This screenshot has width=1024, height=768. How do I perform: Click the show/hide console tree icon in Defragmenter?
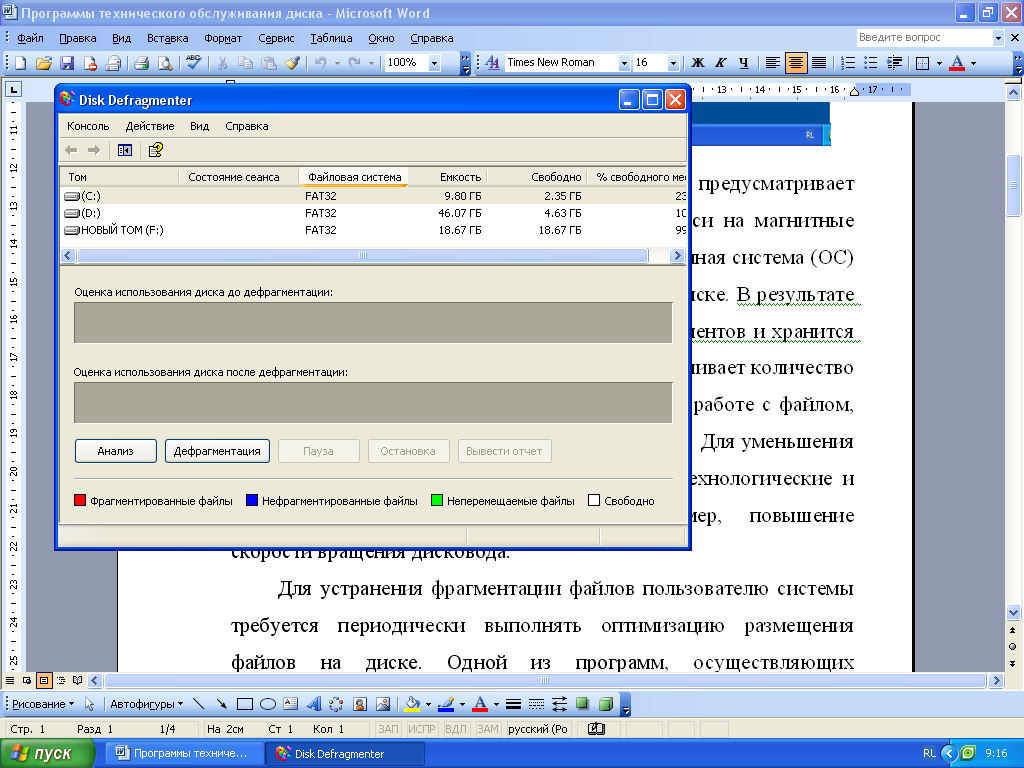(x=125, y=150)
